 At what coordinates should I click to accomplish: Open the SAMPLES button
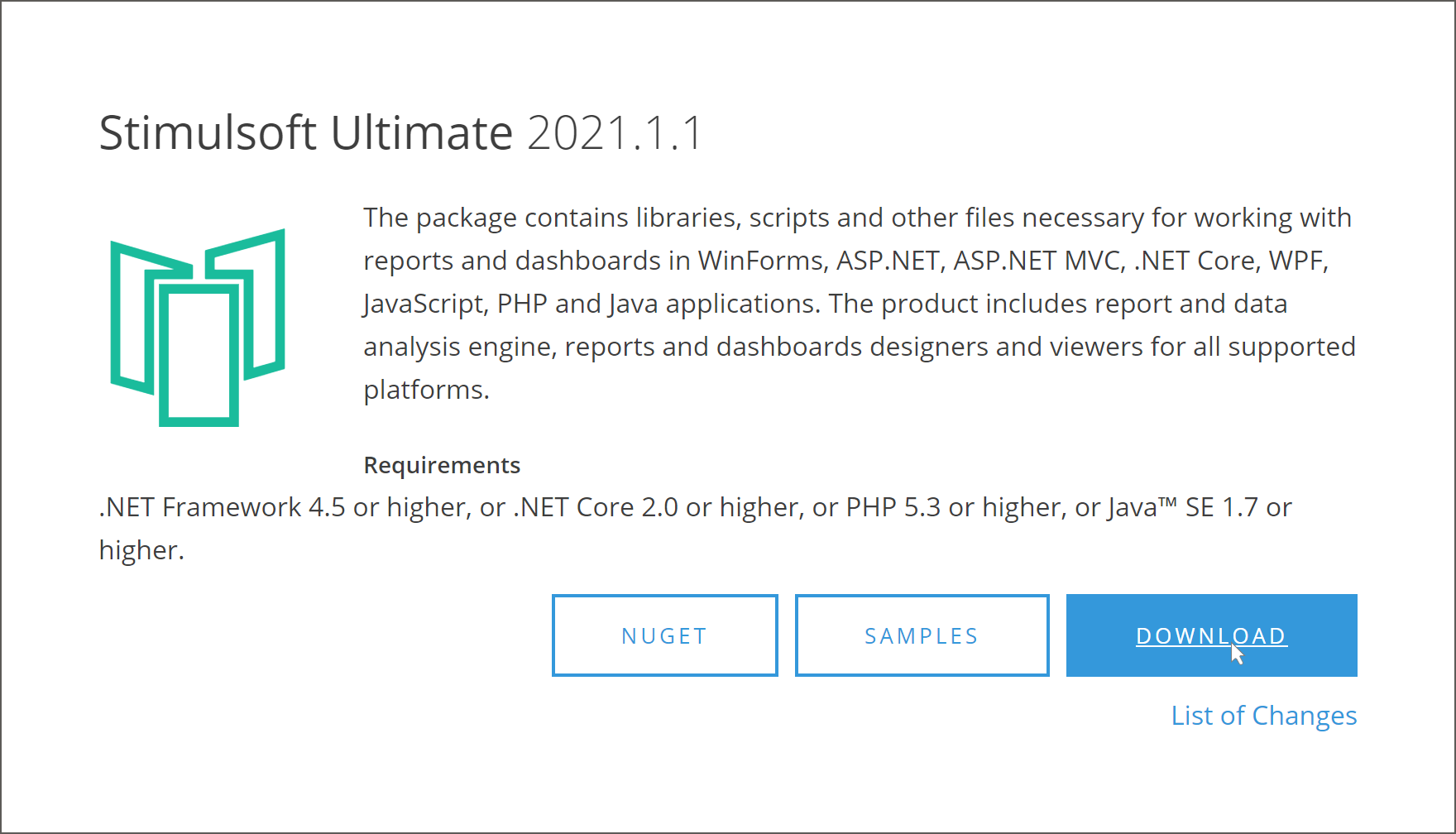(x=922, y=635)
